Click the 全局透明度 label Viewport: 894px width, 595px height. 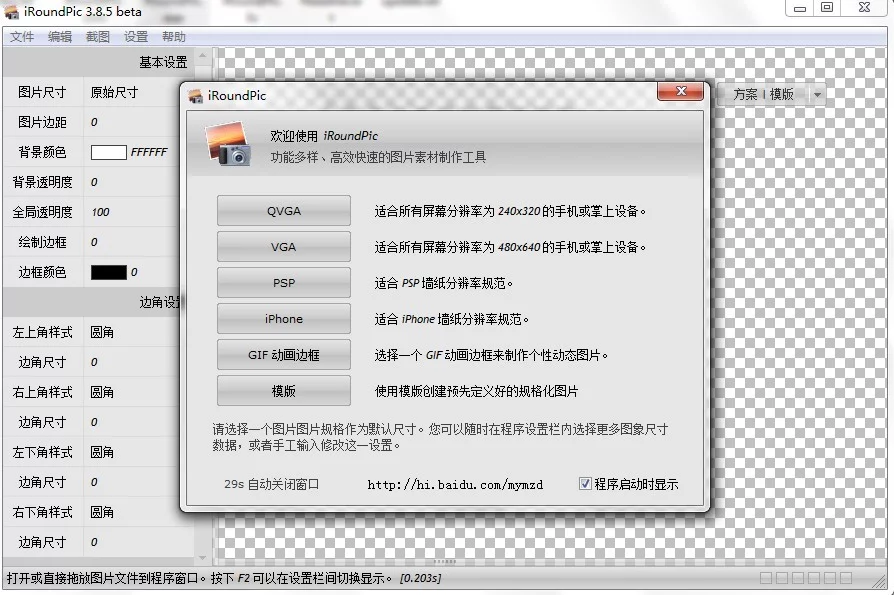tap(42, 212)
